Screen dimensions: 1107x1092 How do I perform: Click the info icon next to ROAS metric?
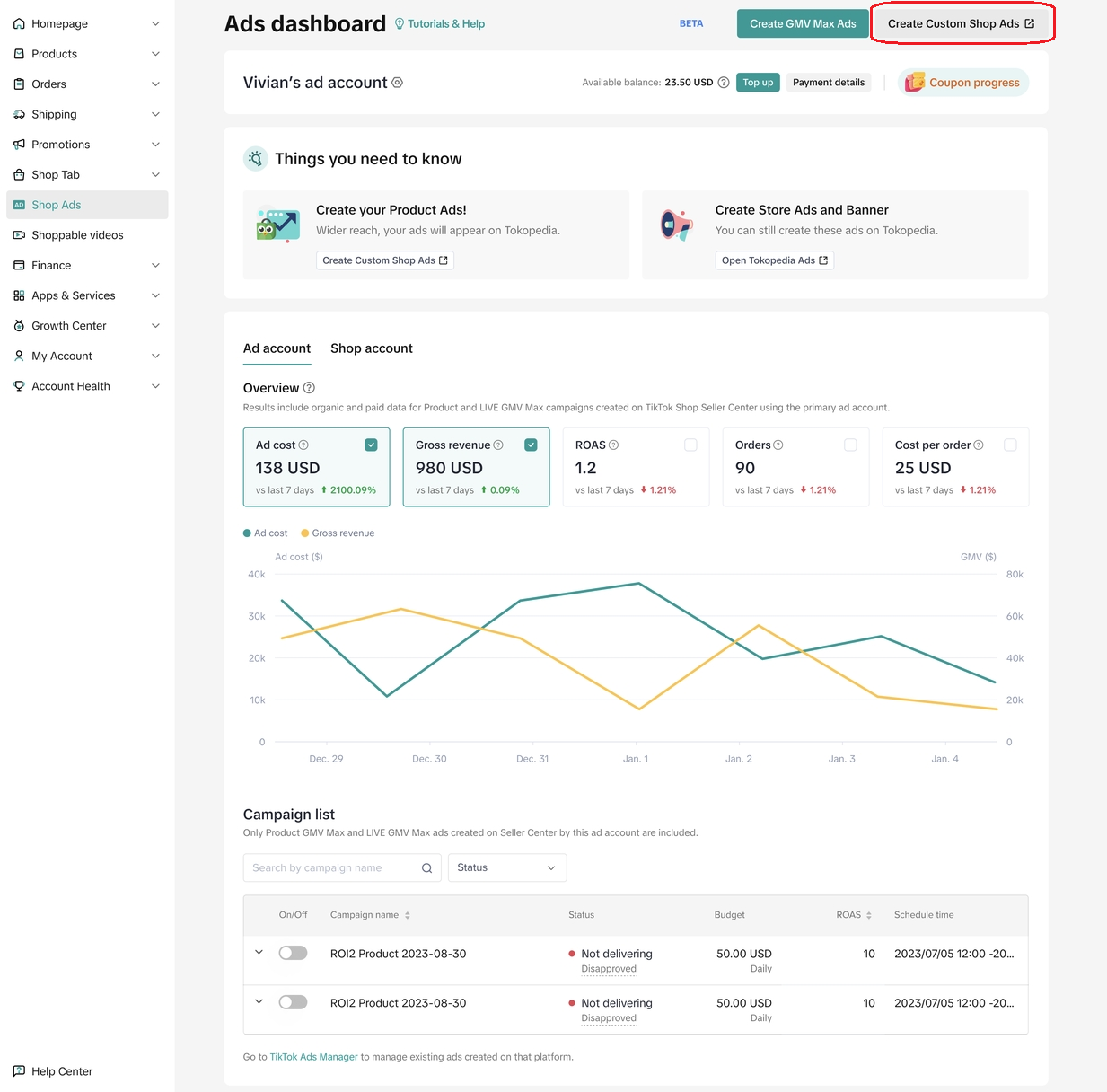tap(614, 445)
